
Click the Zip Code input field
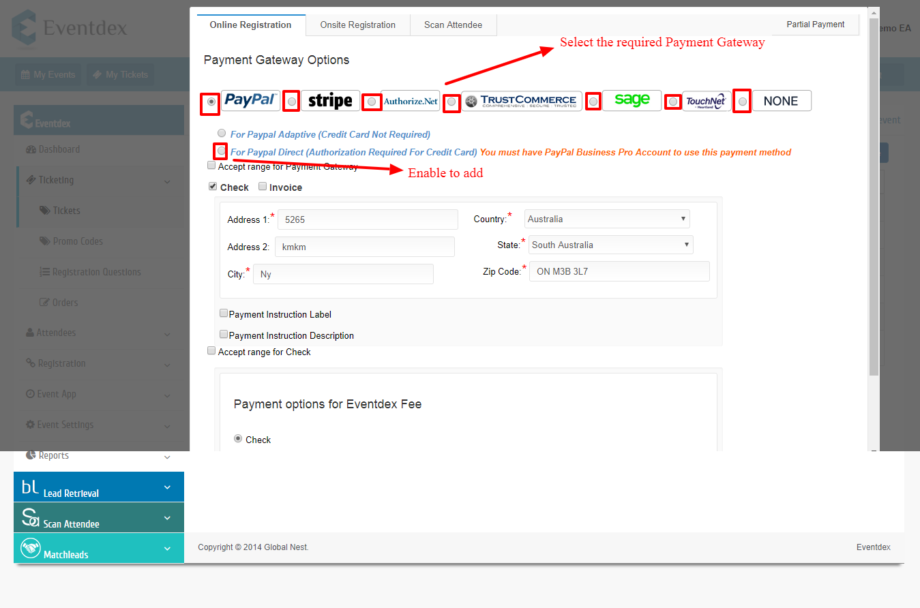click(619, 272)
